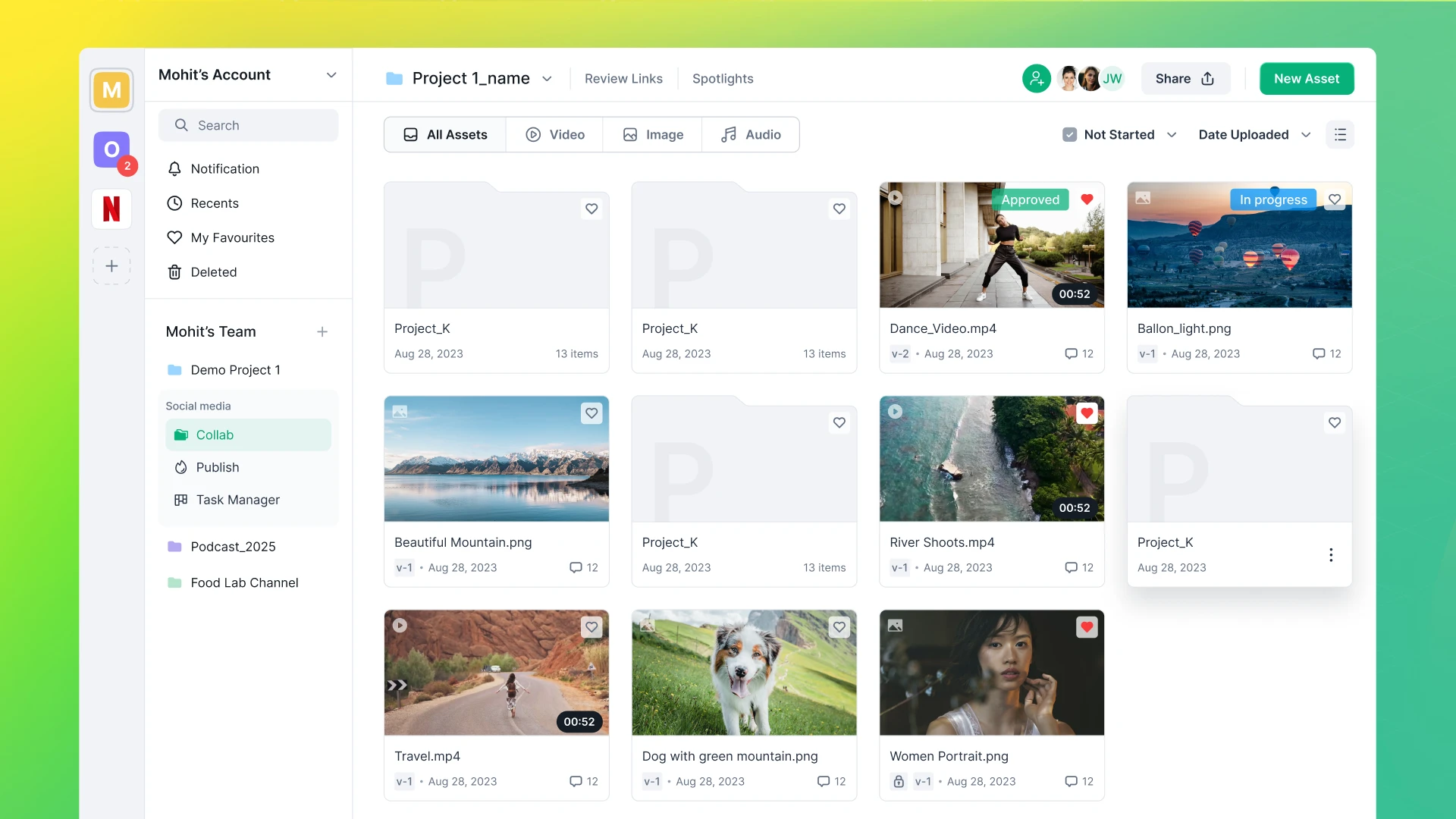The image size is (1456, 819).
Task: Open the Date Uploaded sort dropdown
Action: 1254,134
